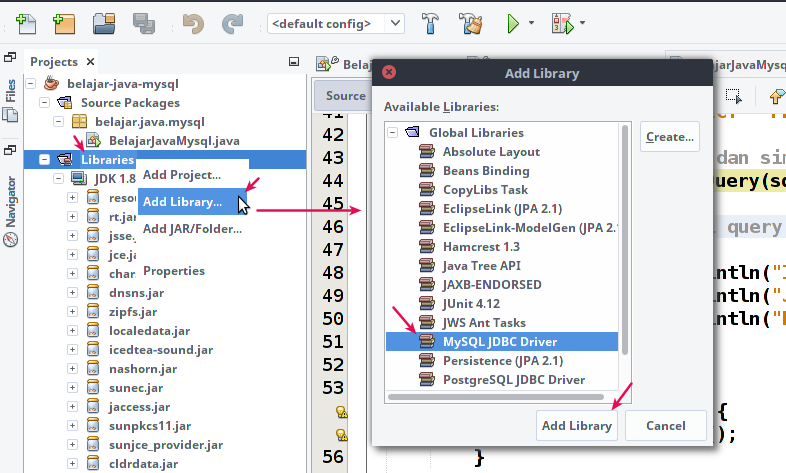Click Clean and Build hammer-broom icon
This screenshot has width=786, height=473.
pyautogui.click(x=470, y=24)
